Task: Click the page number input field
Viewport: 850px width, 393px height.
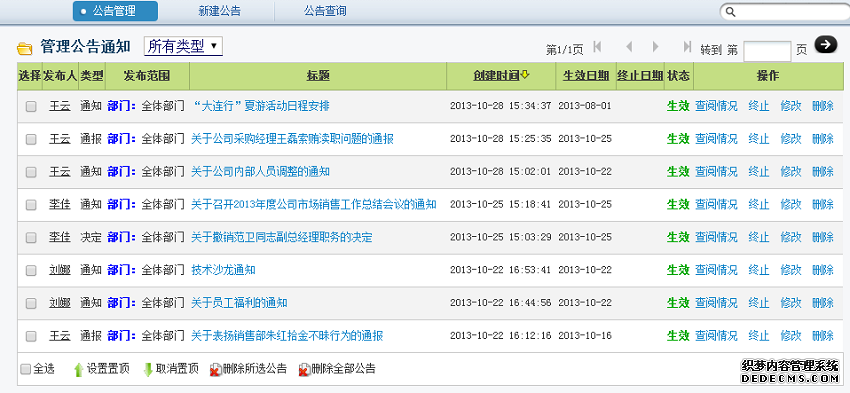Action: [x=767, y=51]
